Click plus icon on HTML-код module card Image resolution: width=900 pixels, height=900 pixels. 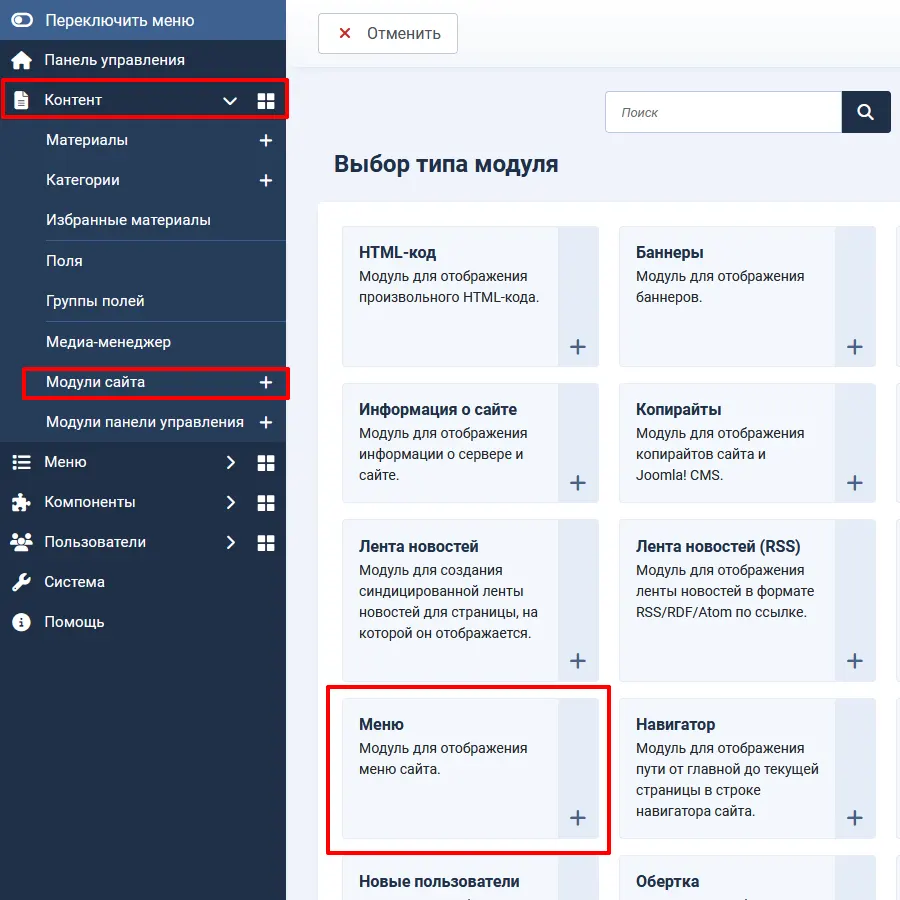click(x=577, y=347)
